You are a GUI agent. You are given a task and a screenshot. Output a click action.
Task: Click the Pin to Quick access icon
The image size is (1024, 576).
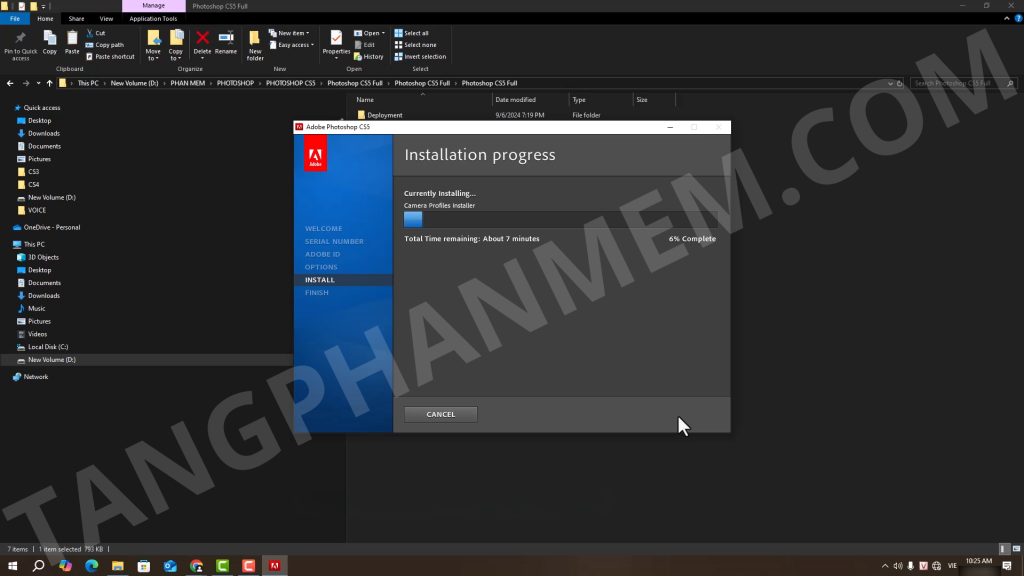[20, 43]
